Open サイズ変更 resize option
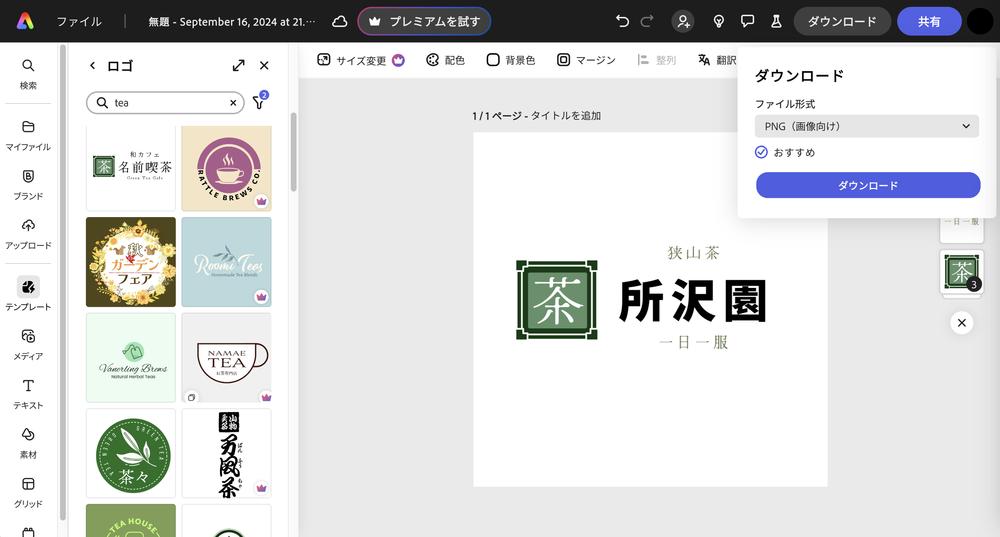The image size is (1000, 537). [361, 60]
